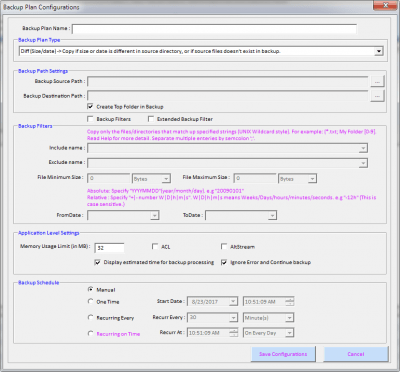Enable the AltStream checkbox
400x372 pixels.
click(224, 246)
